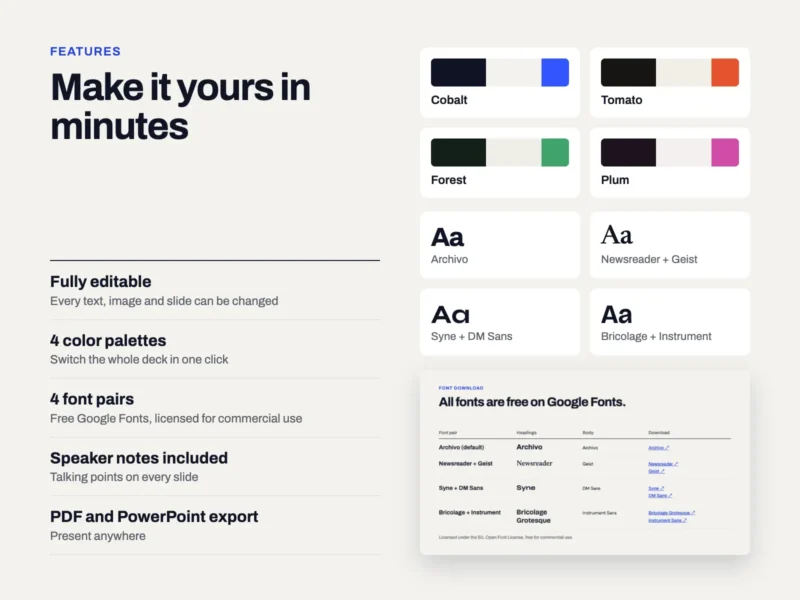Open the Newsreader download link
The width and height of the screenshot is (800, 600).
tap(663, 464)
